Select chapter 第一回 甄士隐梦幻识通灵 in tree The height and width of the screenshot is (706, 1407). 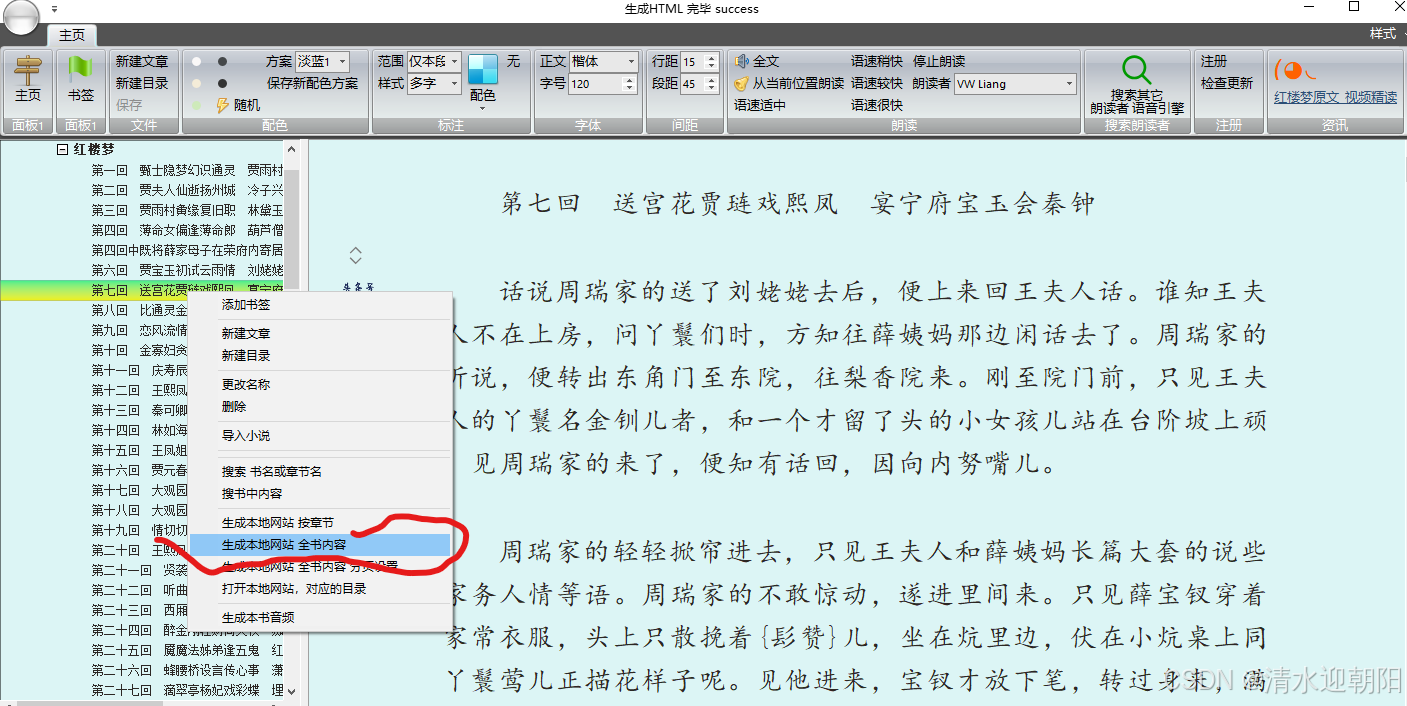pyautogui.click(x=188, y=170)
